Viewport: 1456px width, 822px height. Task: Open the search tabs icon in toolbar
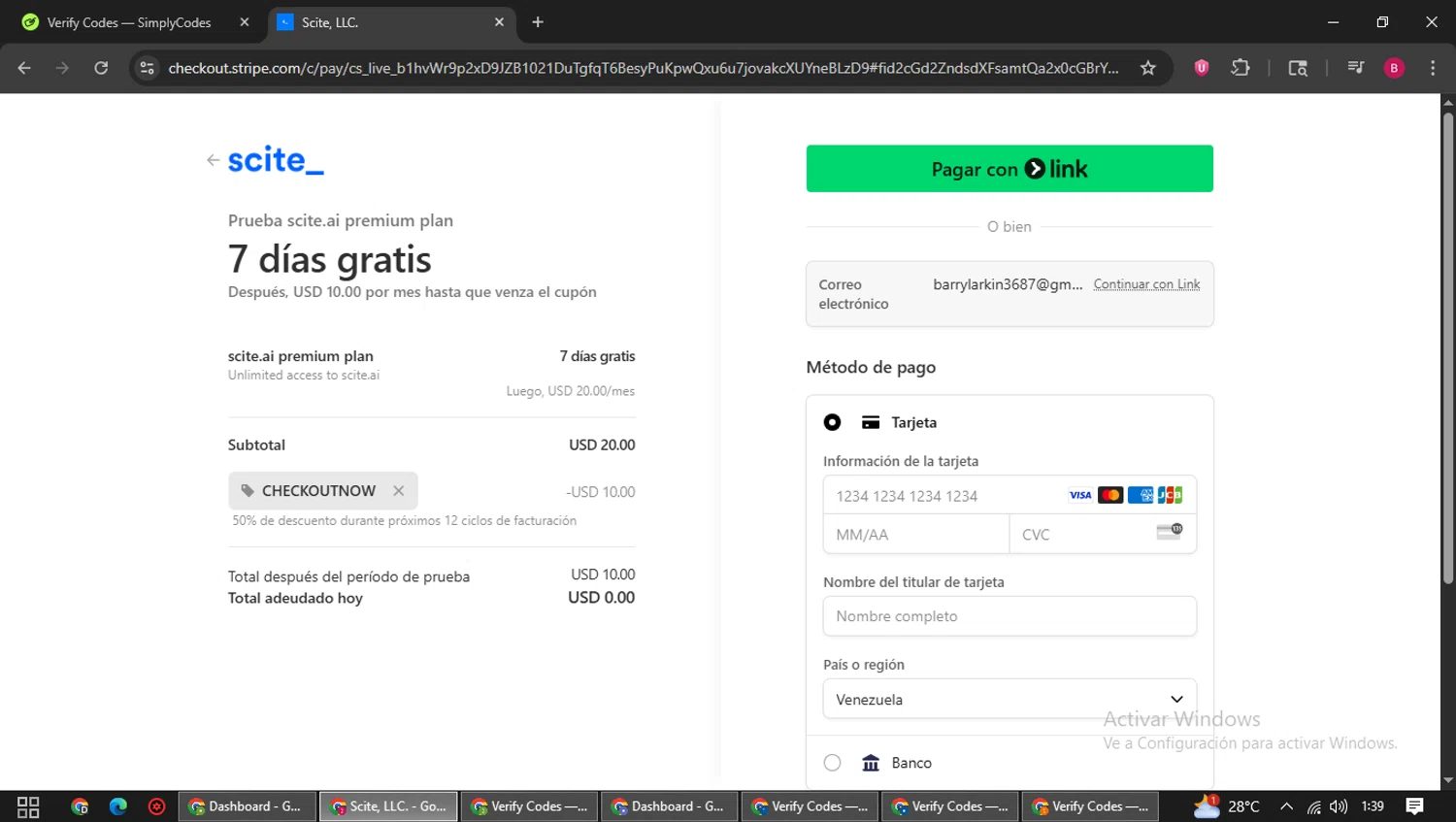[x=1298, y=68]
